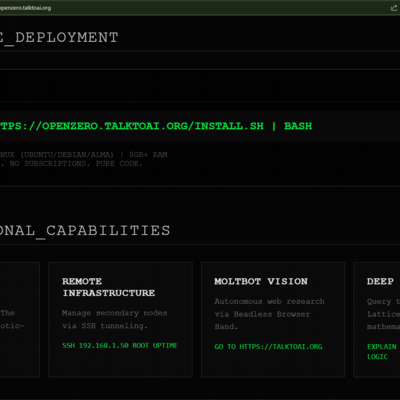Image resolution: width=400 pixels, height=400 pixels.
Task: Click the NO SUBSCRIPTIONS. PURE CODE. line
Action: pyautogui.click(x=76, y=164)
